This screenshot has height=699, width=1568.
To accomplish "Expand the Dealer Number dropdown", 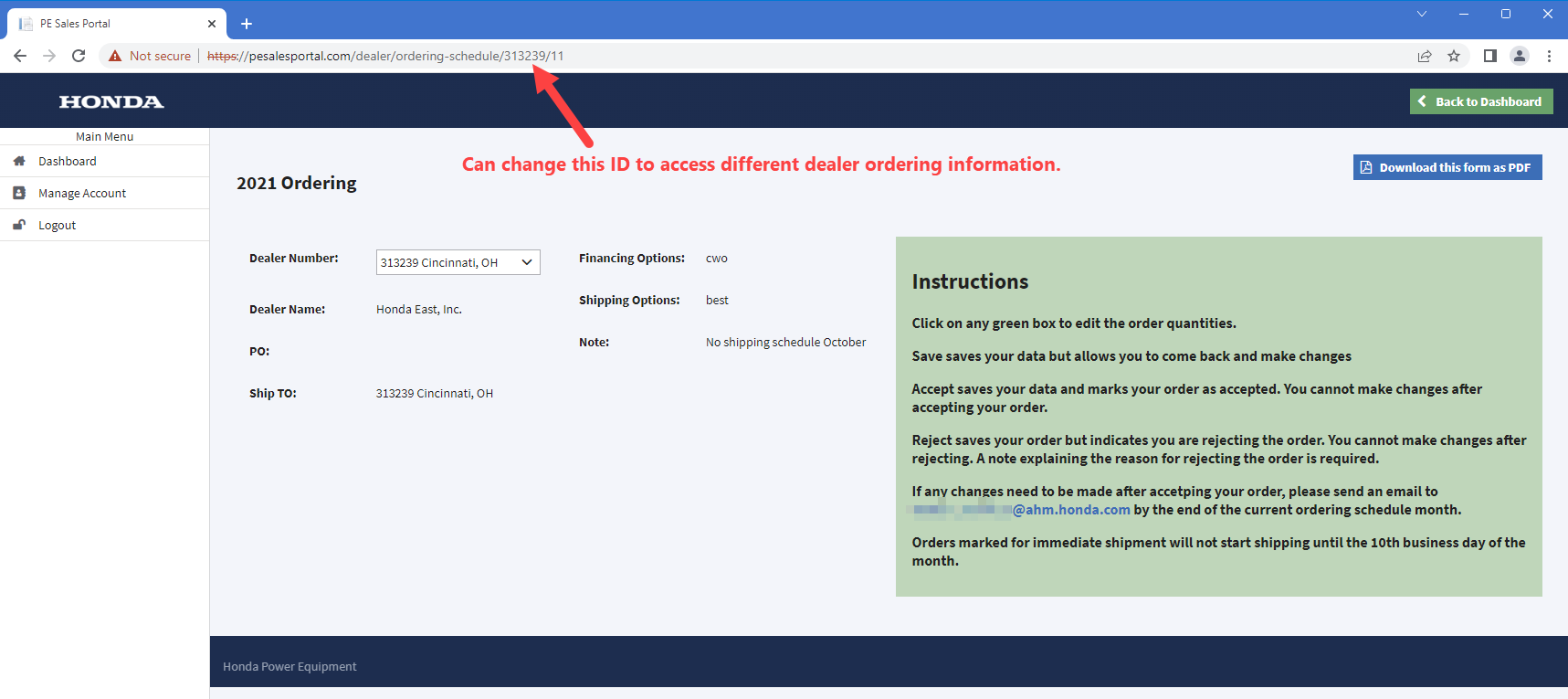I will pyautogui.click(x=458, y=262).
